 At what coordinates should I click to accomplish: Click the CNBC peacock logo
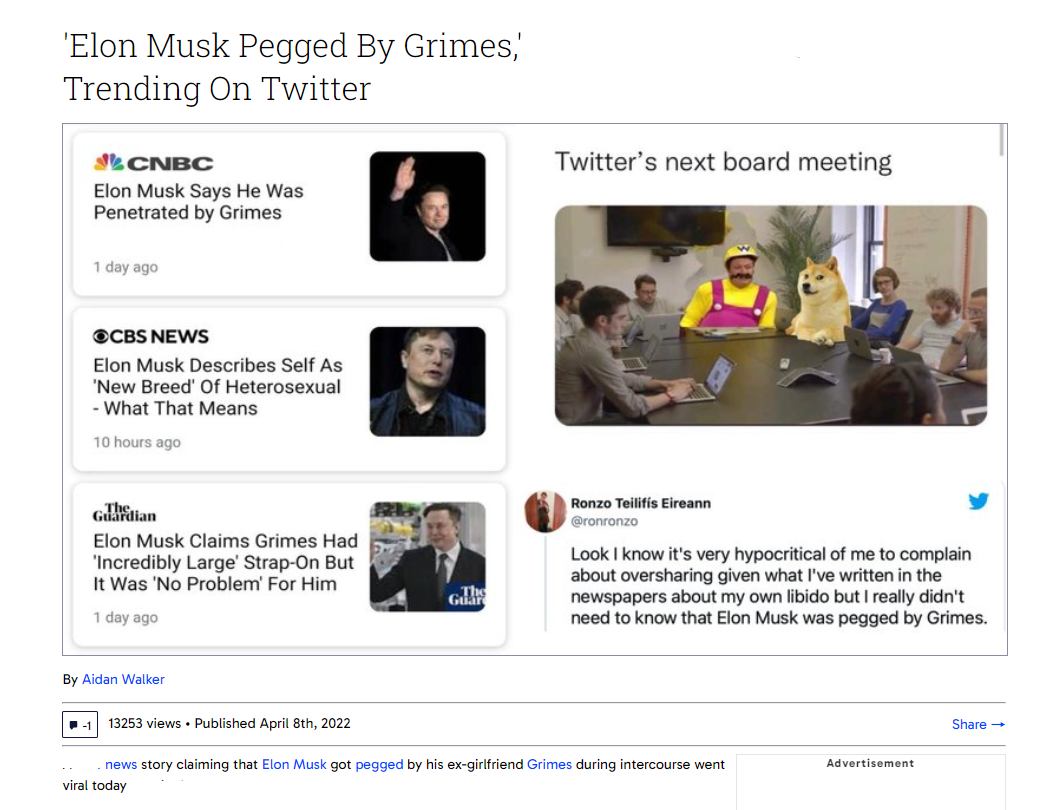tap(108, 162)
